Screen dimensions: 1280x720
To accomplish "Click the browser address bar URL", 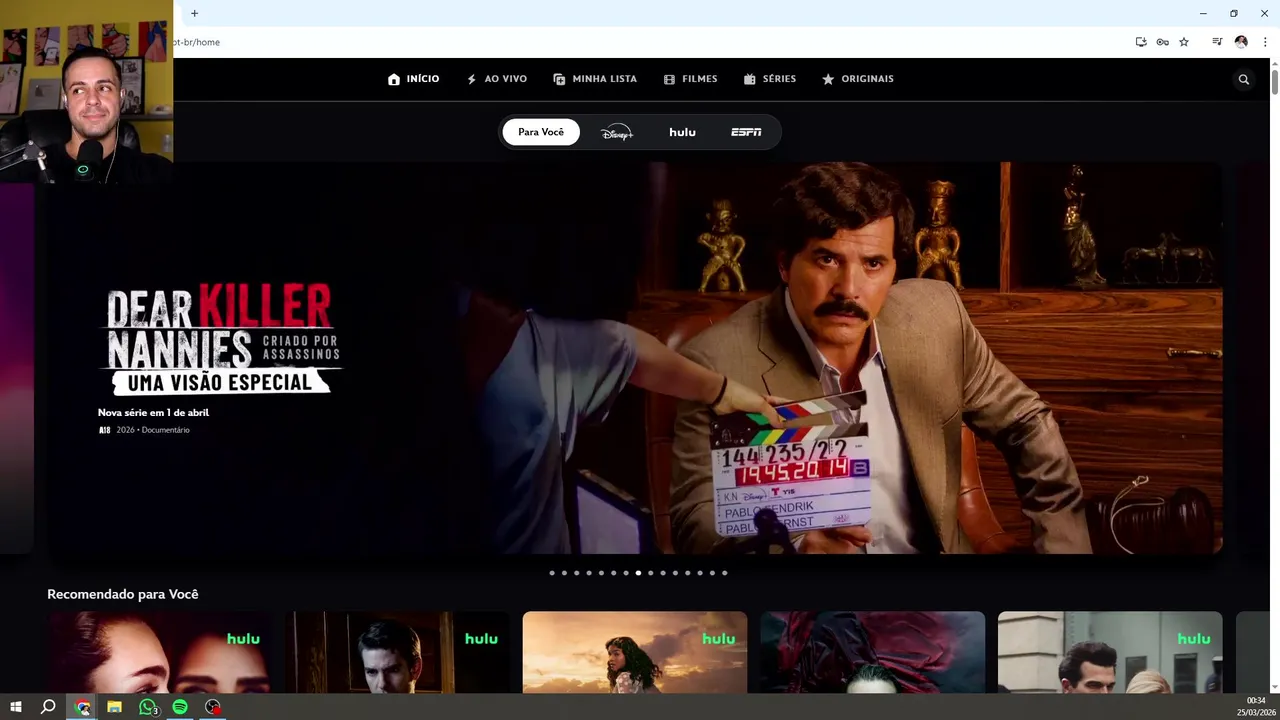I will (197, 42).
